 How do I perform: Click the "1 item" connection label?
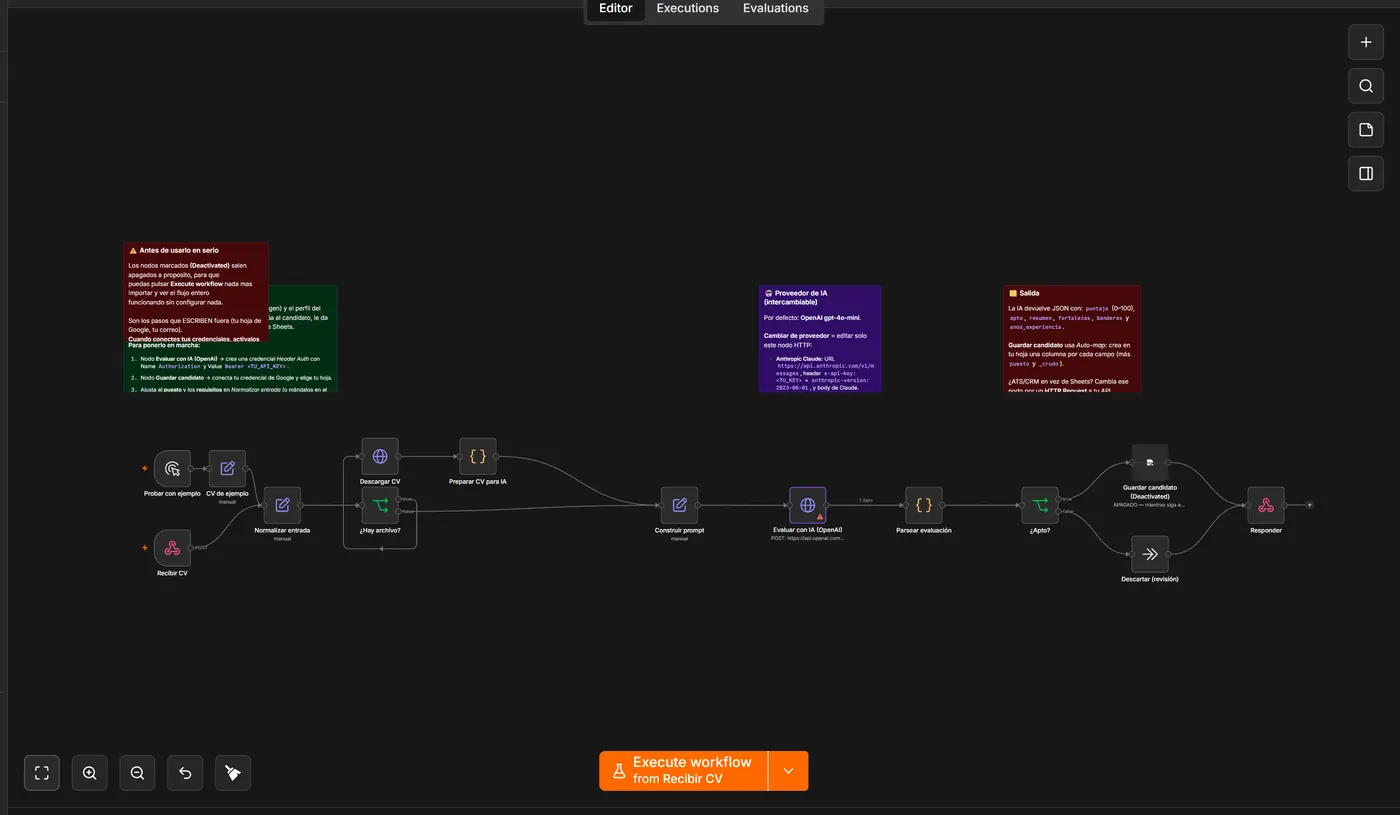click(x=866, y=500)
